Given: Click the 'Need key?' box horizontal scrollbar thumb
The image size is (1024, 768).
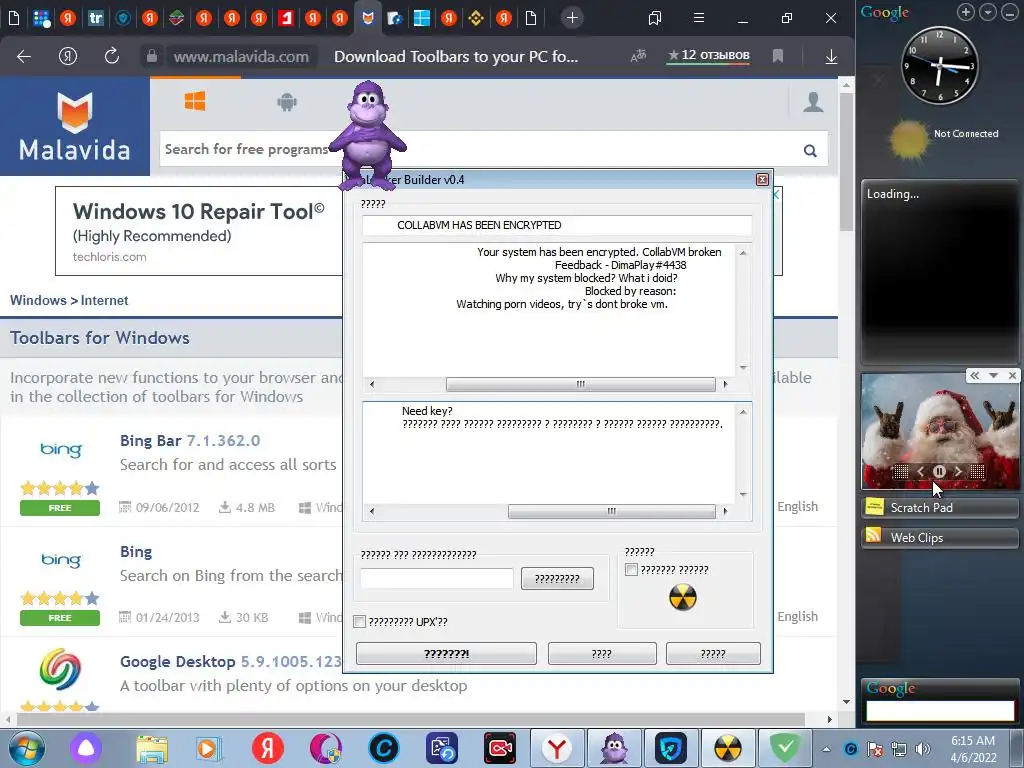Looking at the screenshot, I should [x=611, y=511].
